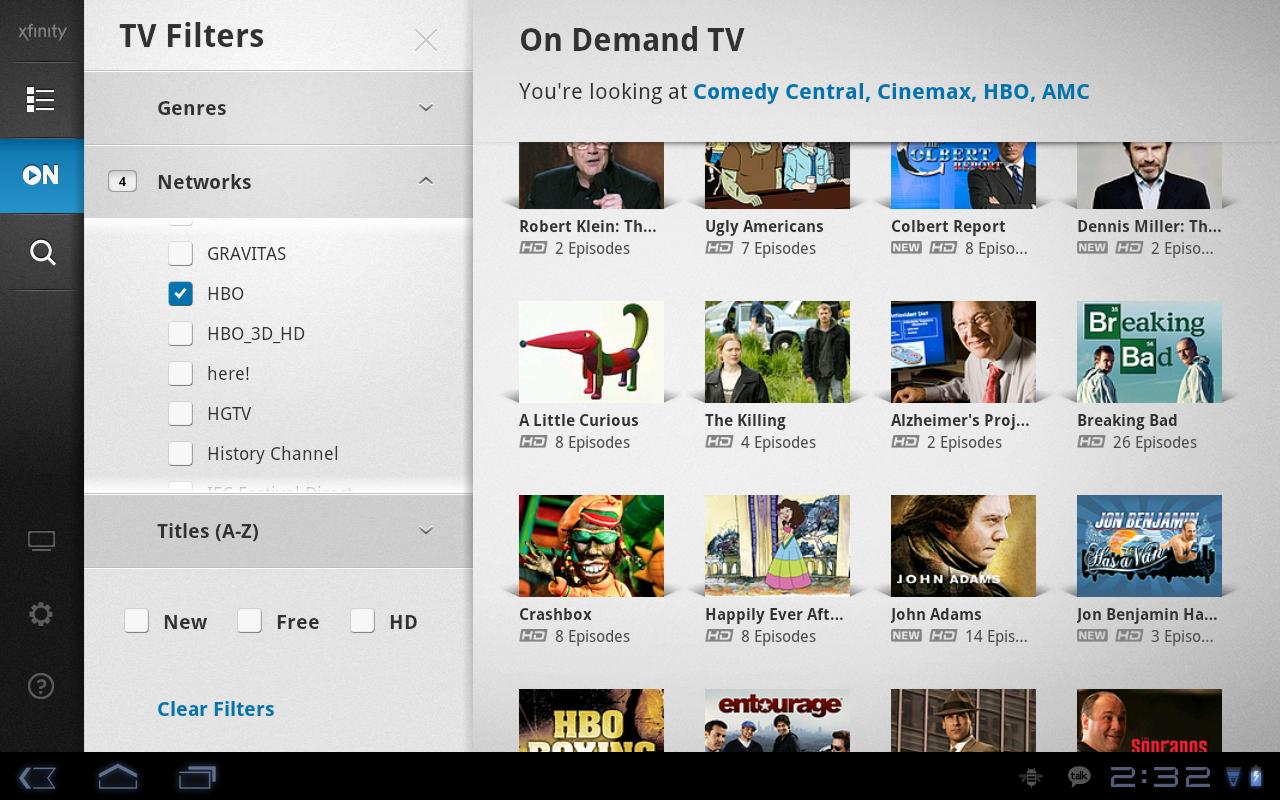
Task: Expand the Genres filter chevron
Action: 426,108
